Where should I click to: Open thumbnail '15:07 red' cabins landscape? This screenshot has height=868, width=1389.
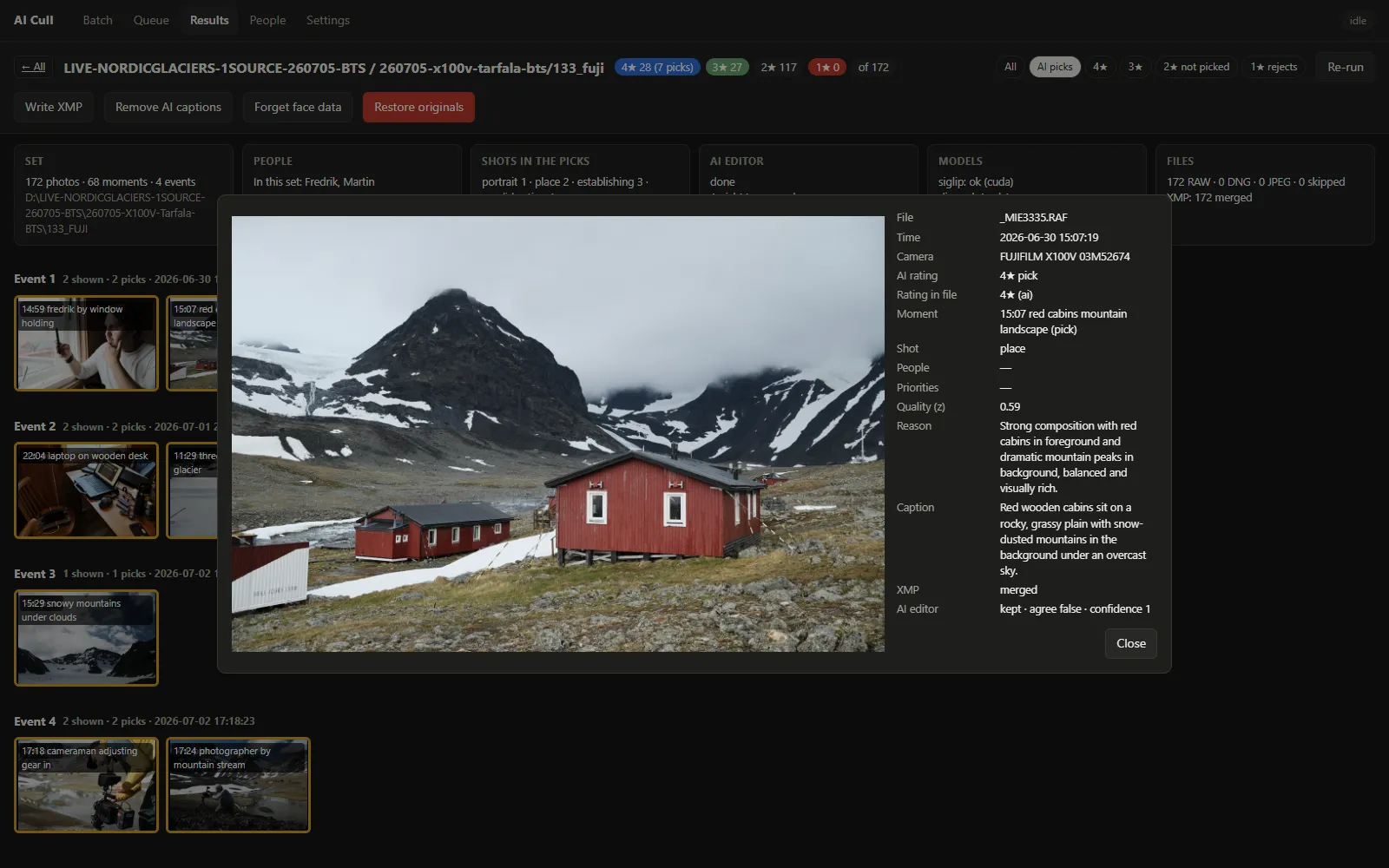pos(192,343)
